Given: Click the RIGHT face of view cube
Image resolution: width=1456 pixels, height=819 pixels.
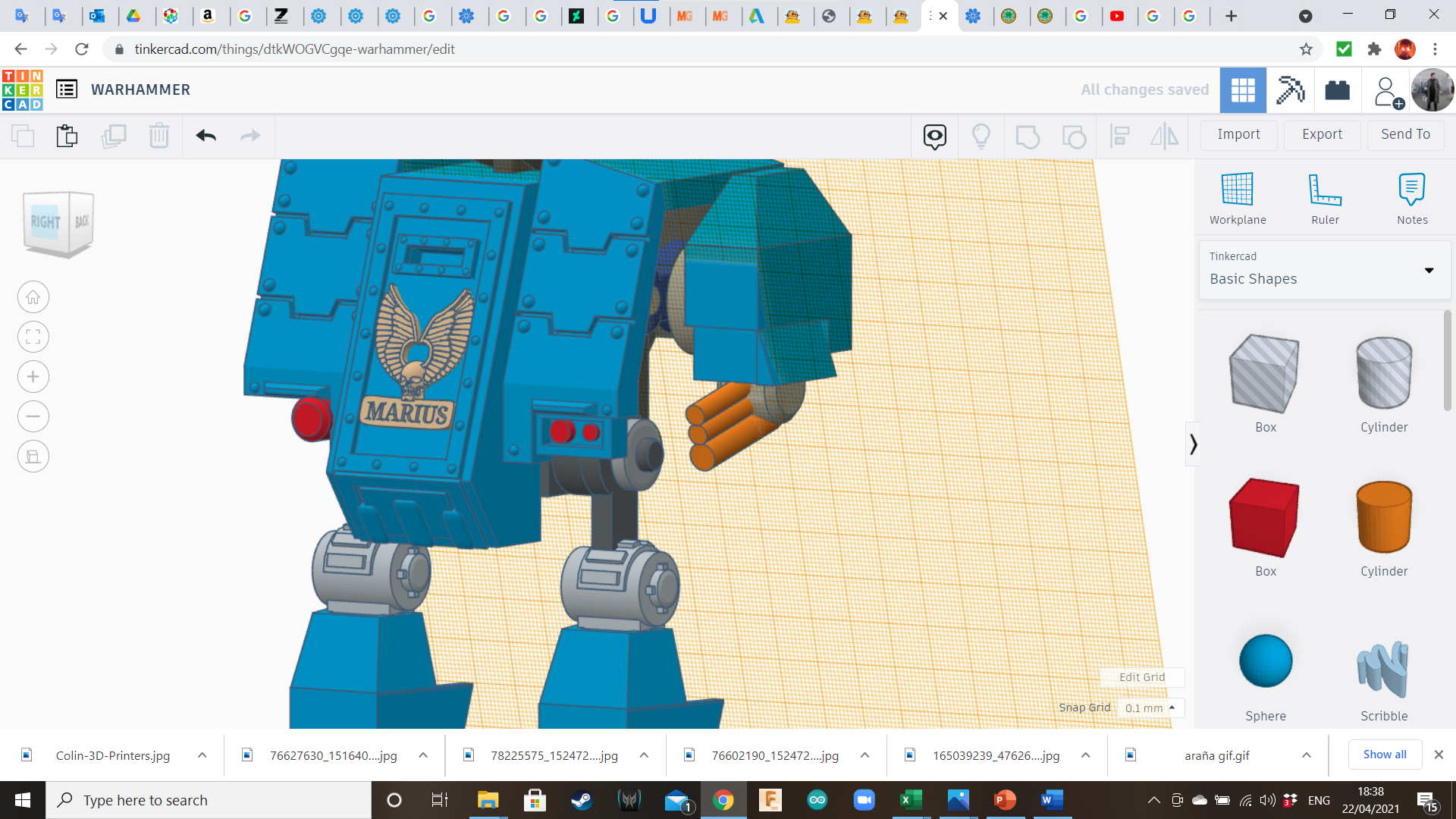Looking at the screenshot, I should pos(45,222).
